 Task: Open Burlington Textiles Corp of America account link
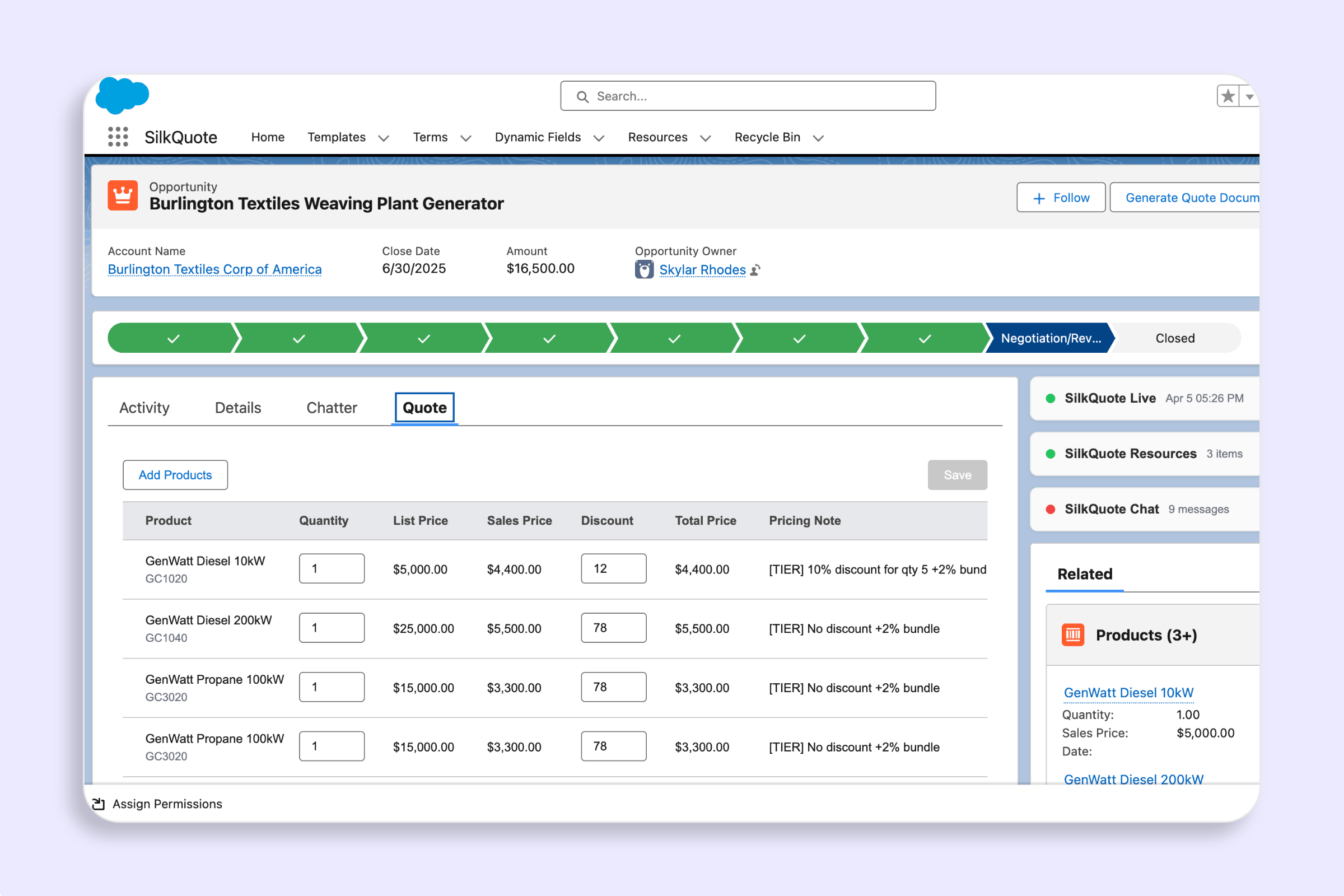click(214, 269)
